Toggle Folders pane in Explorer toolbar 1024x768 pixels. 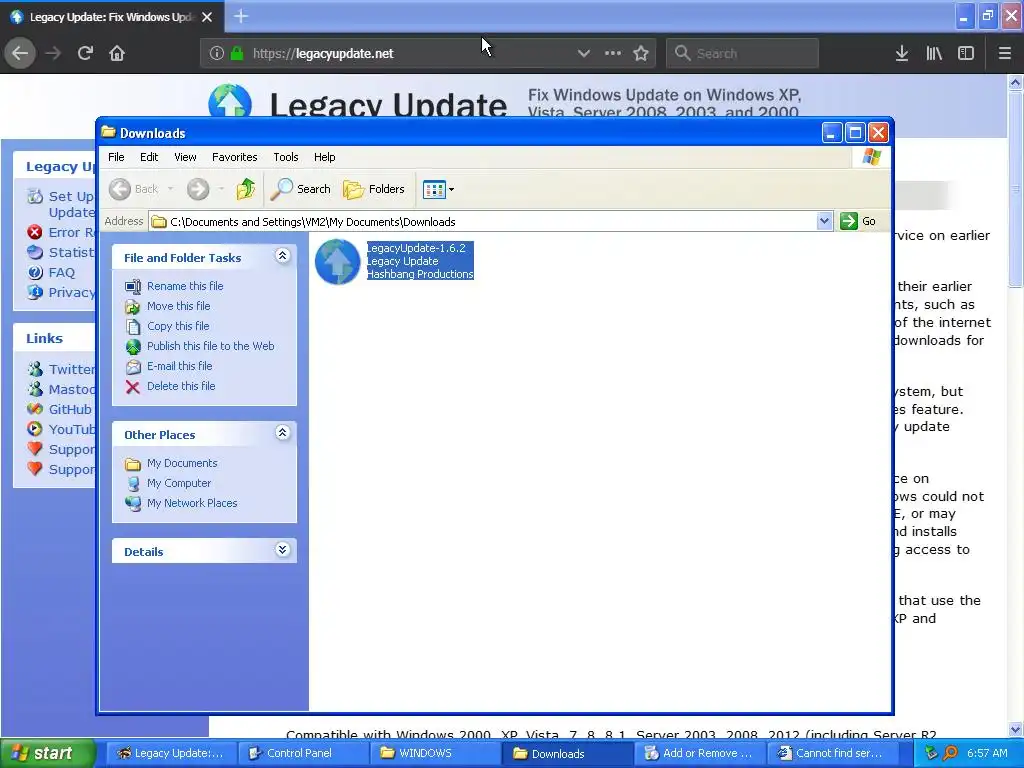(374, 189)
